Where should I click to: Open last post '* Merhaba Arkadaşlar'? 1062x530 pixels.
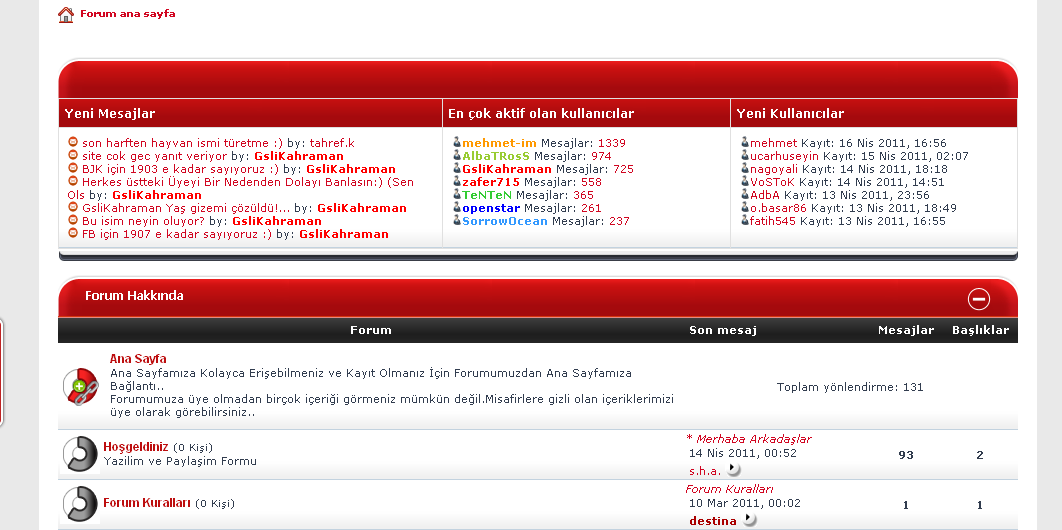click(x=748, y=439)
